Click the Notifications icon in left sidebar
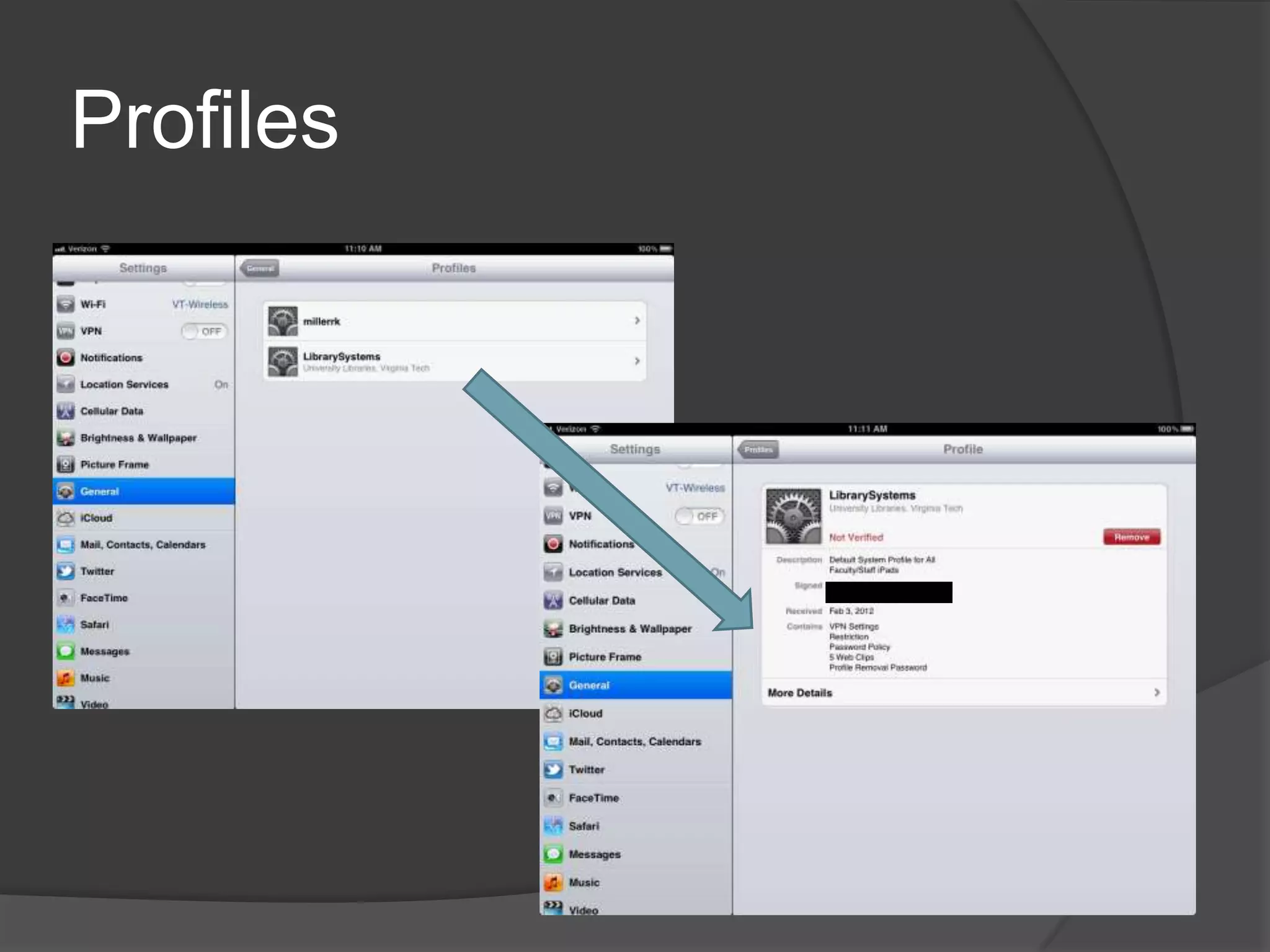This screenshot has width=1270, height=952. tap(66, 358)
